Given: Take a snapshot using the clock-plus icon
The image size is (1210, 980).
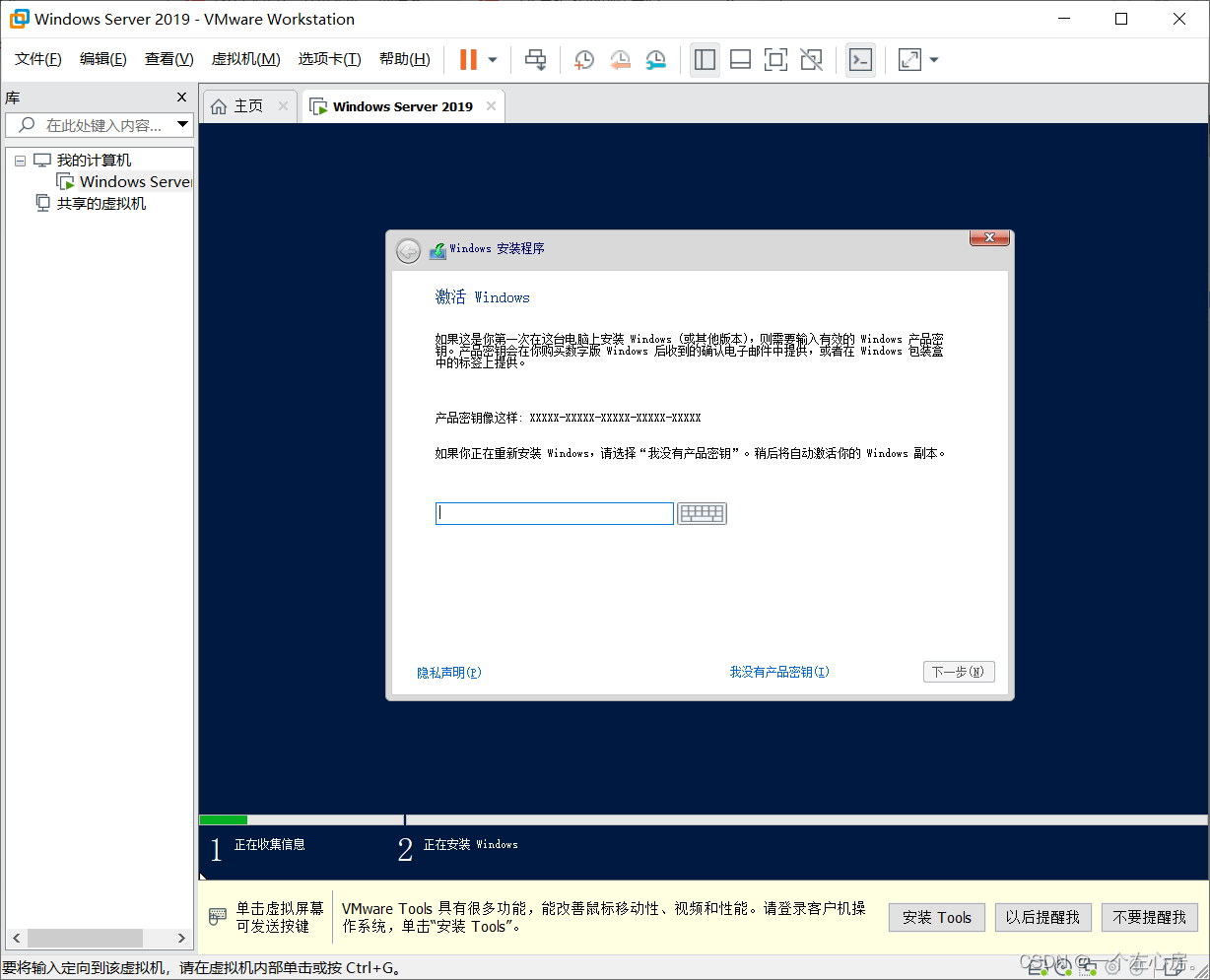Looking at the screenshot, I should pyautogui.click(x=584, y=60).
